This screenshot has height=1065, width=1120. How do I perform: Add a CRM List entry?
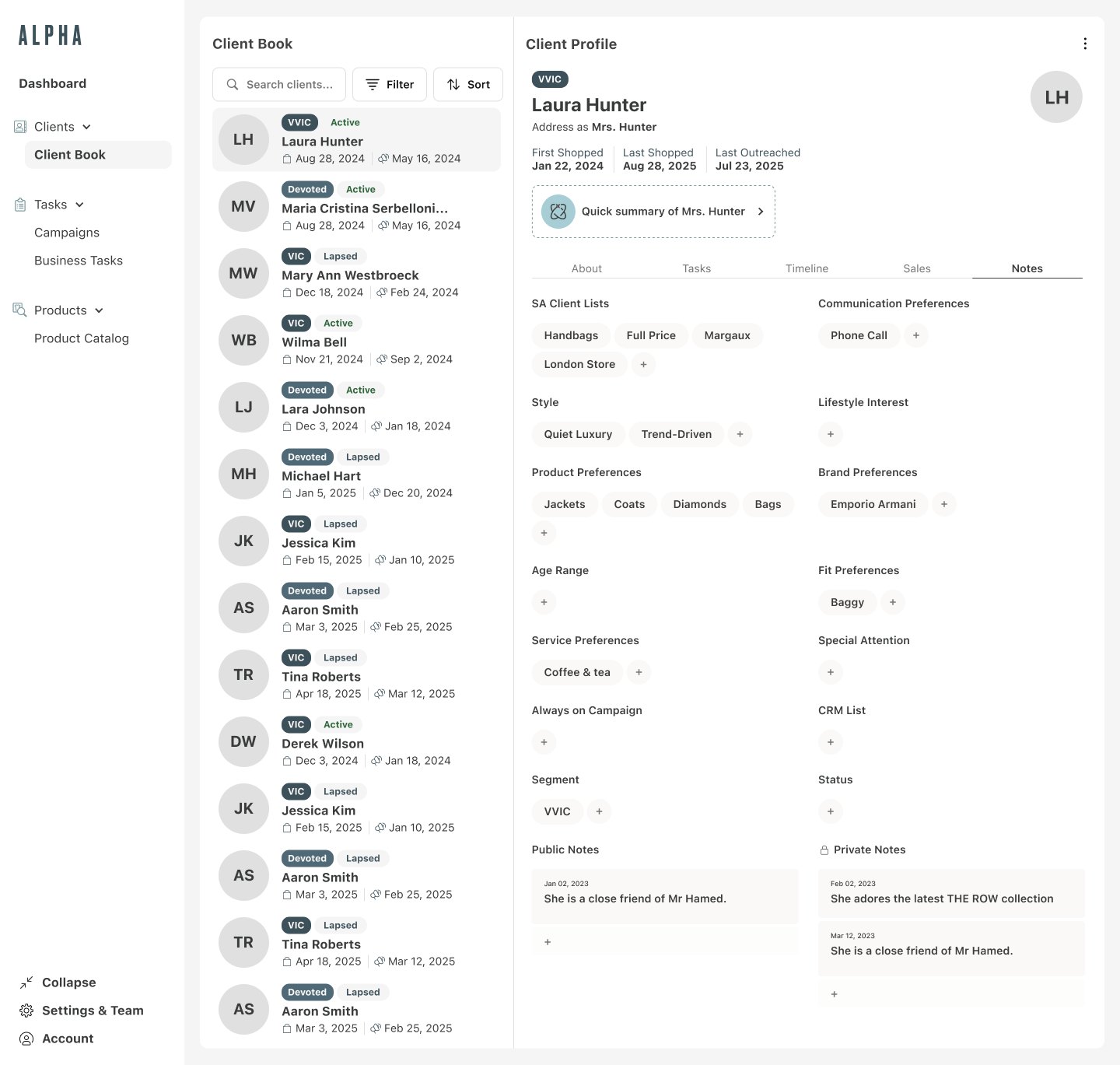tap(831, 742)
